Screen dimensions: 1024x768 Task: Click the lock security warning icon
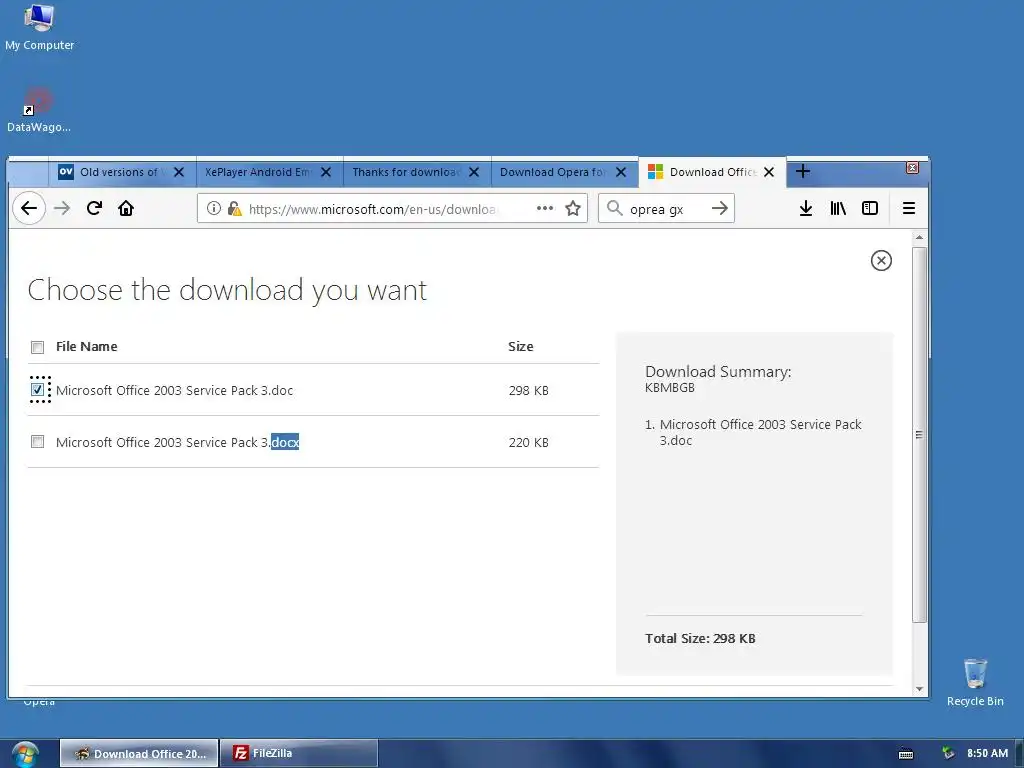click(234, 208)
